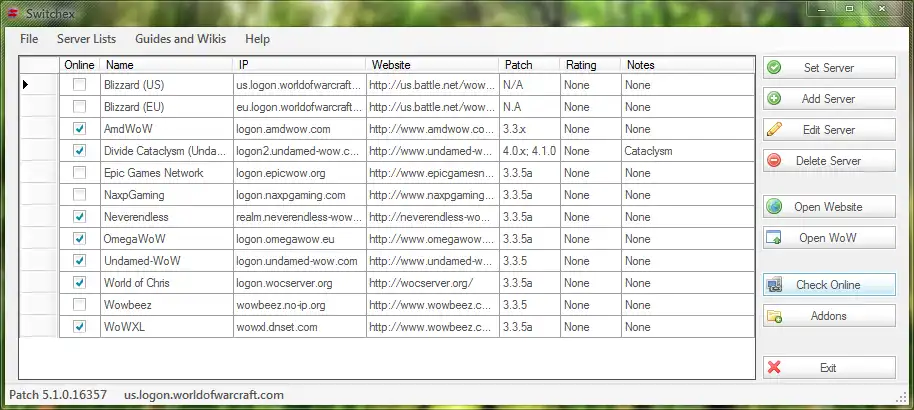This screenshot has width=914, height=410.
Task: Click the computer icon on Check Online
Action: coord(774,285)
